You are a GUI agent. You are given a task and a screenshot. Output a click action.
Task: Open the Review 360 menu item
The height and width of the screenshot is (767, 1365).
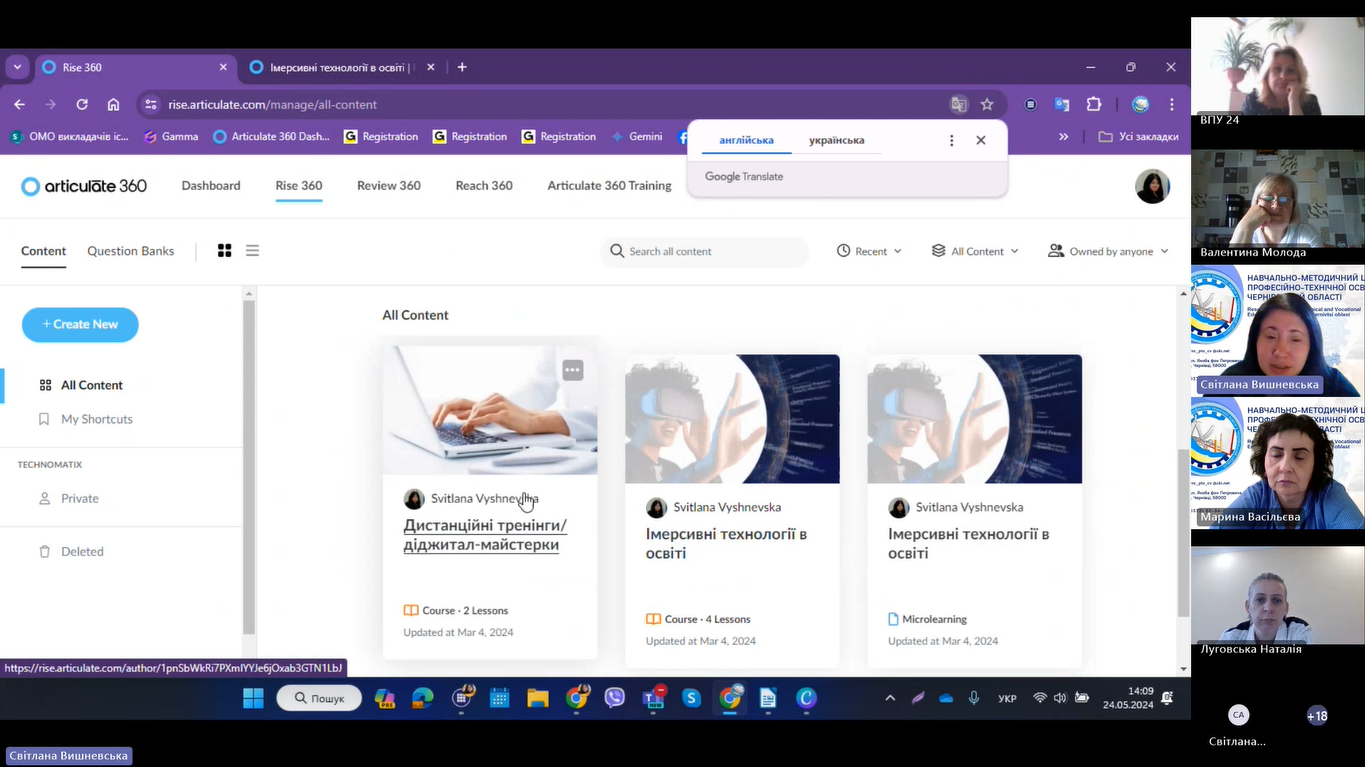388,186
